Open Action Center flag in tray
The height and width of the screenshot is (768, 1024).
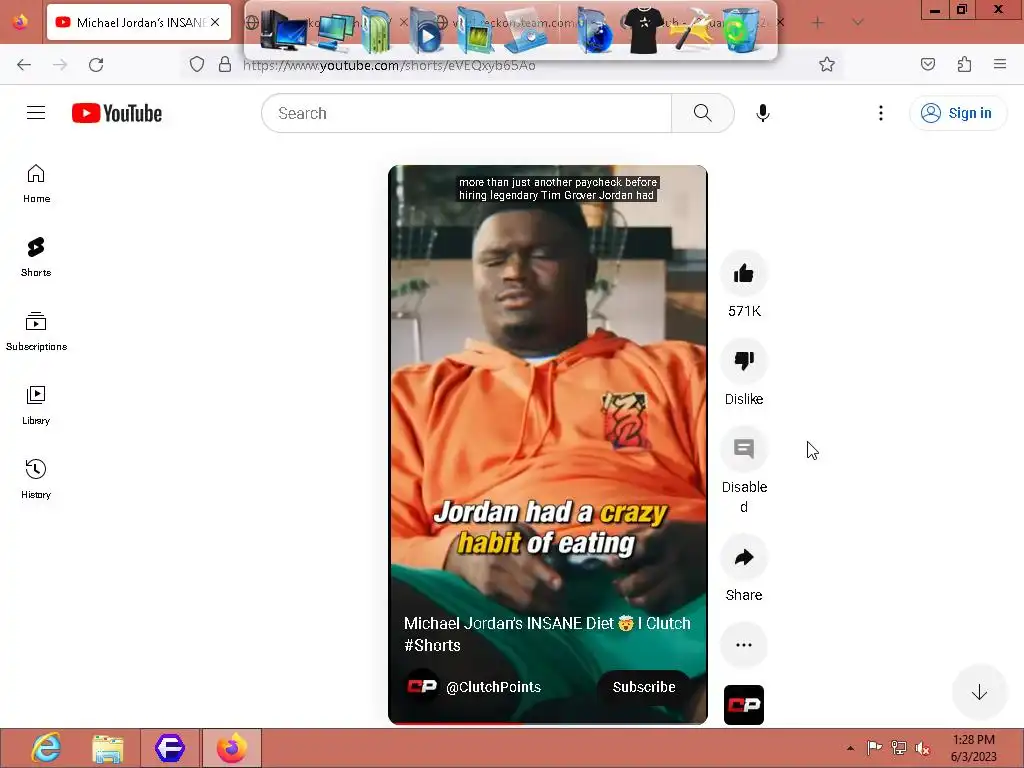tap(874, 748)
